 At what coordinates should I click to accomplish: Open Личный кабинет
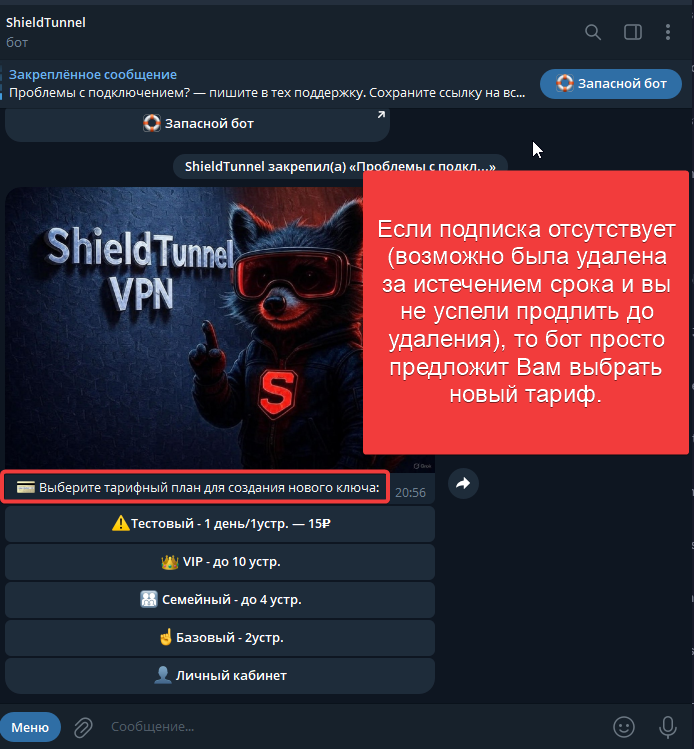[x=220, y=675]
